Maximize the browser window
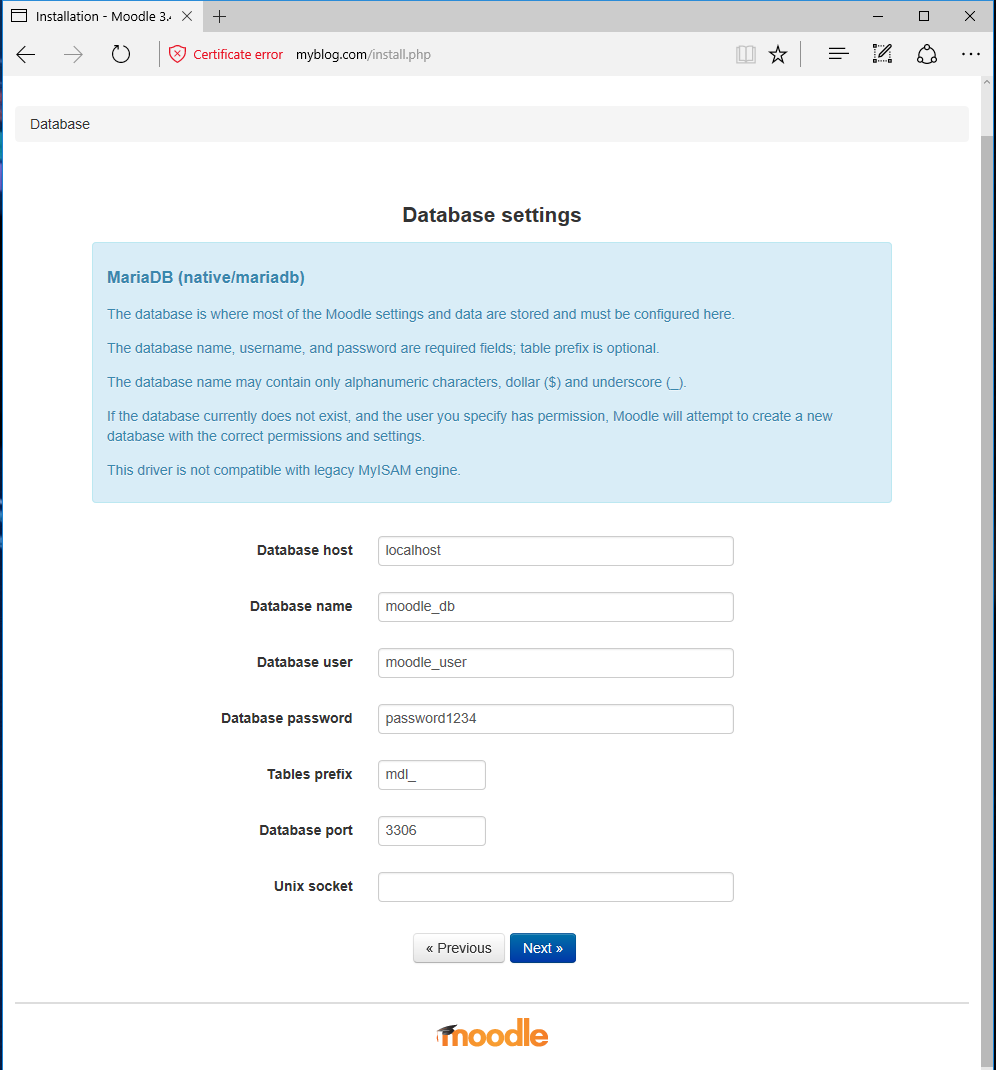996x1070 pixels. click(924, 16)
